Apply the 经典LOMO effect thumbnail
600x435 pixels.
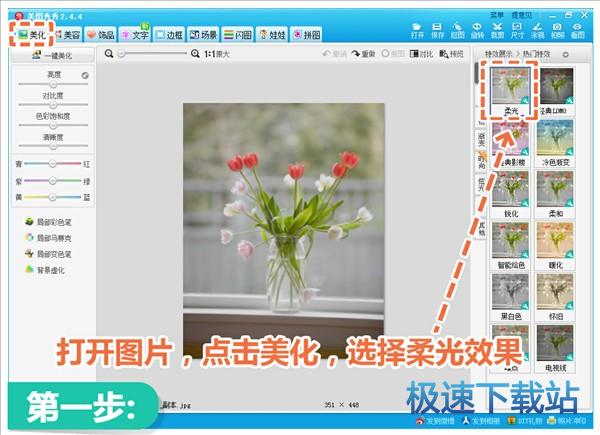coord(556,86)
